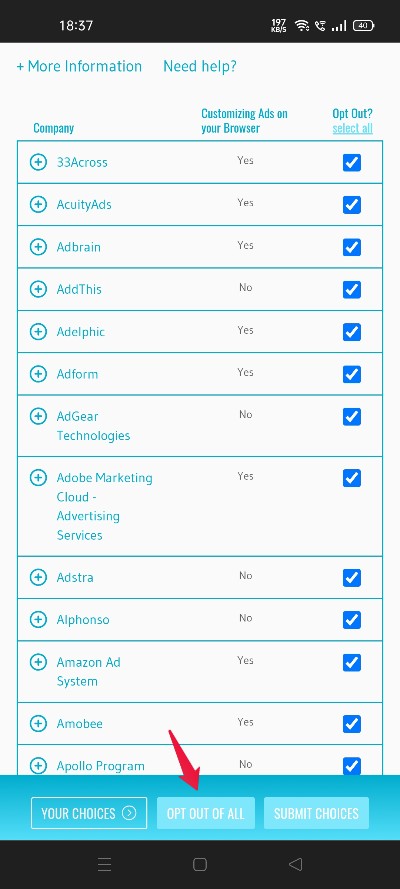Open the Need help? link
This screenshot has height=889, width=400.
pyautogui.click(x=200, y=66)
